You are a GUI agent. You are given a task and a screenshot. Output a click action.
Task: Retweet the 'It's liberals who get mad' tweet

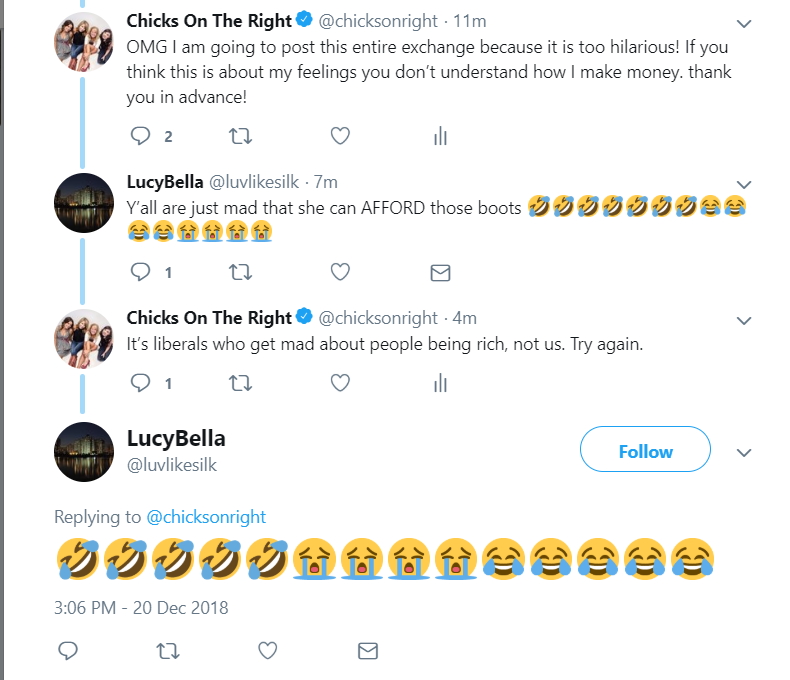(240, 383)
